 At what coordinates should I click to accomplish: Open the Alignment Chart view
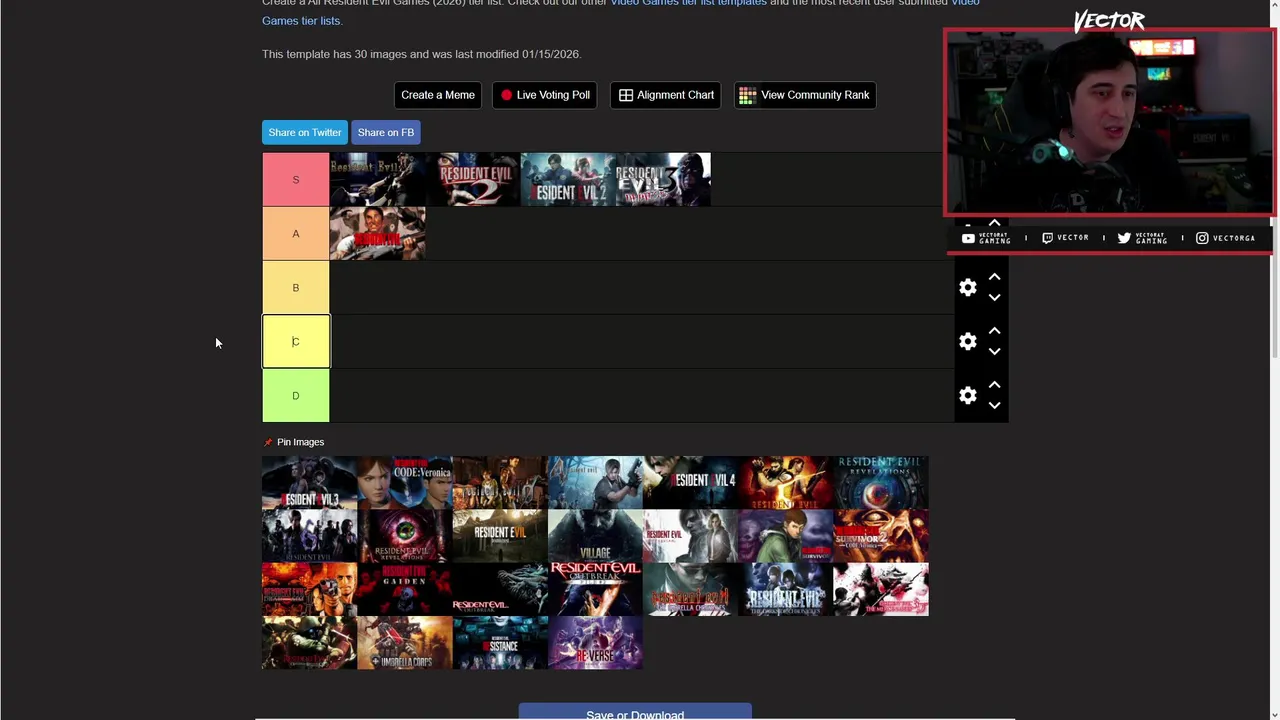[666, 95]
